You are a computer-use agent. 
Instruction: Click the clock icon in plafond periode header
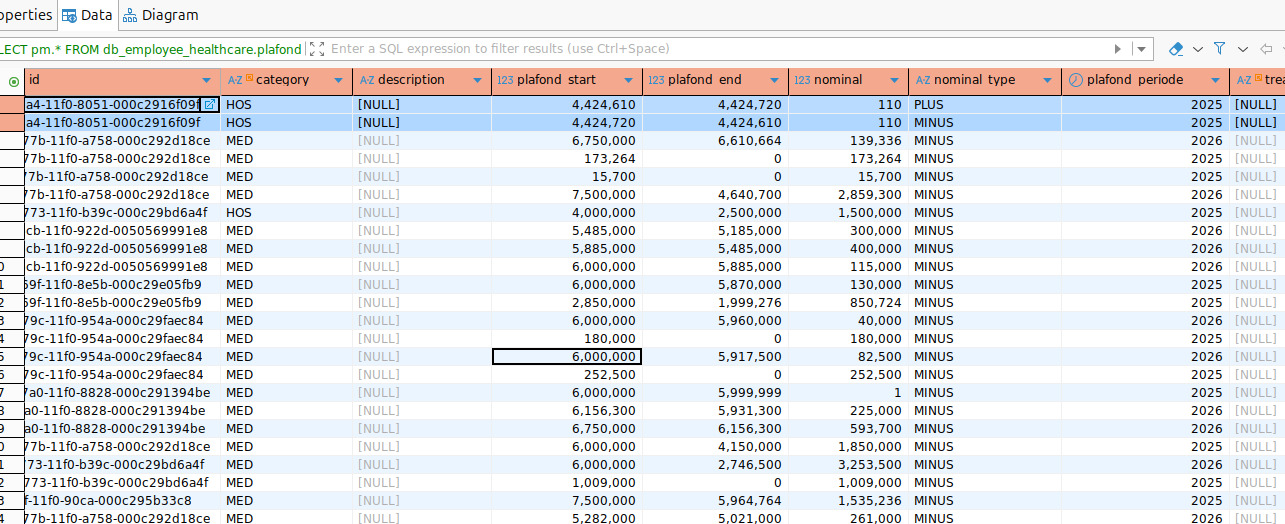1075,80
